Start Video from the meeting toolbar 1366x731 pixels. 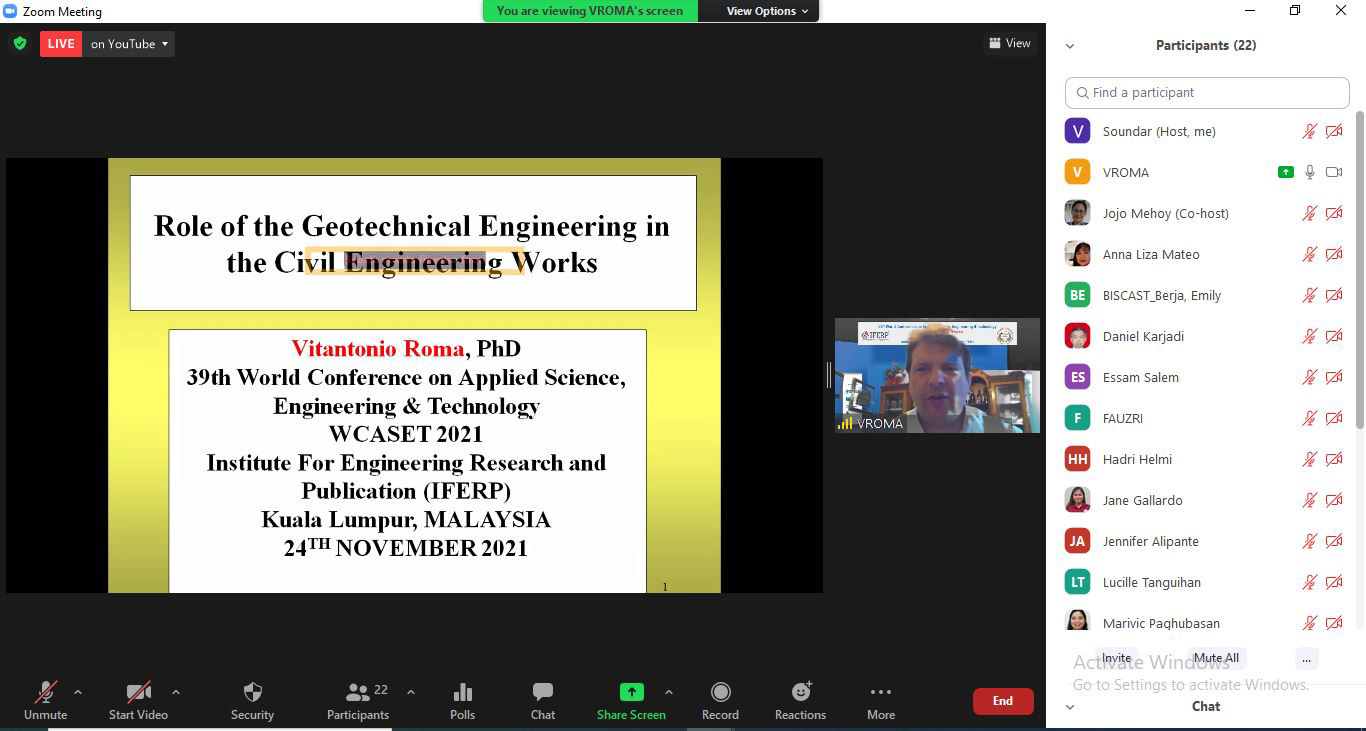pos(138,700)
